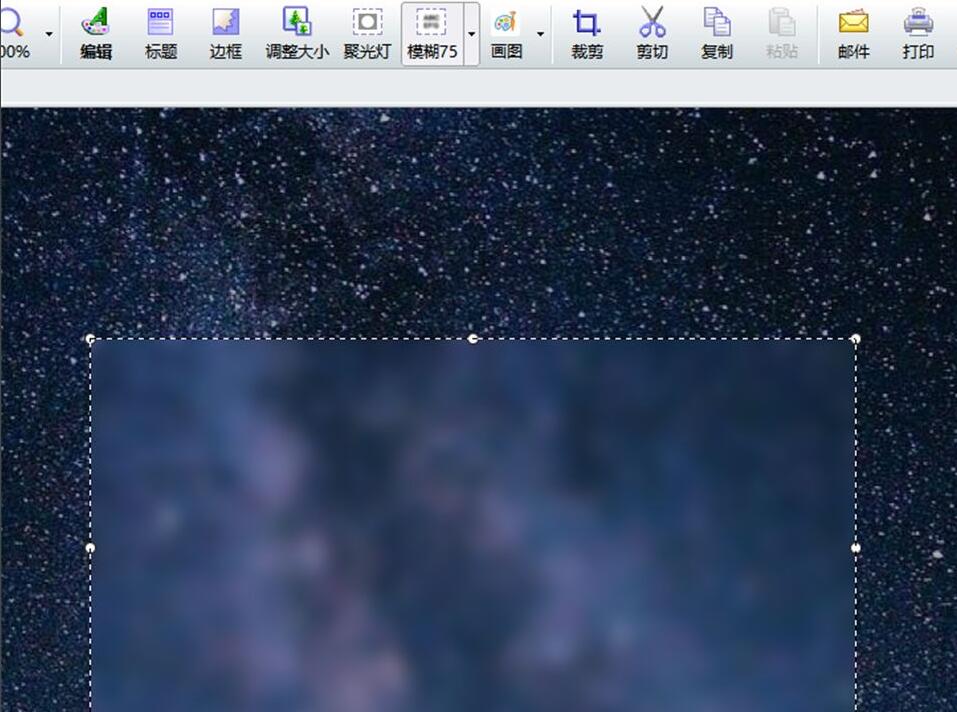The image size is (957, 712).
Task: Click the 邮件 (Email) envelope icon
Action: point(853,23)
